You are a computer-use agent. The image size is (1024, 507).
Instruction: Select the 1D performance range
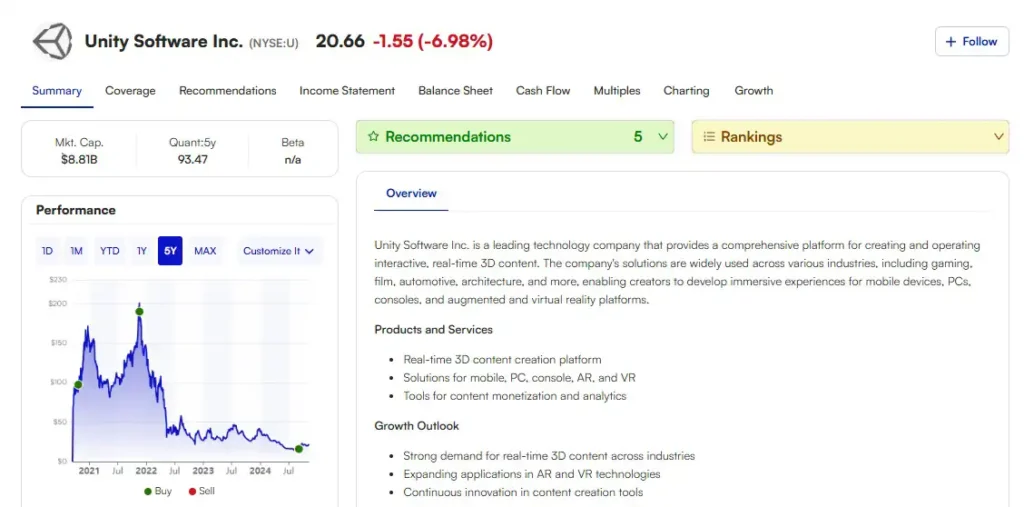point(47,251)
